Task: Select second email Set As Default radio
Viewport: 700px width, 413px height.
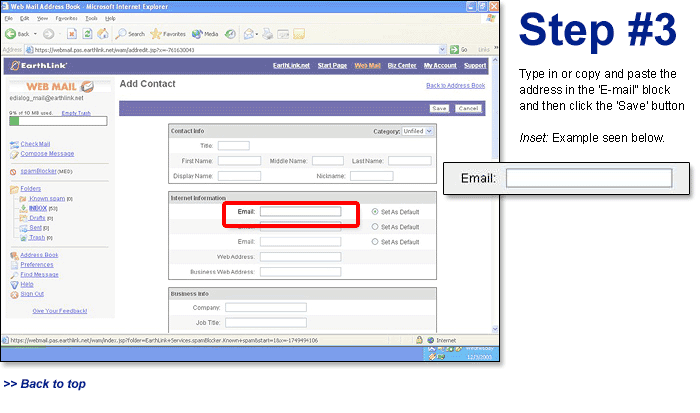Action: tap(375, 227)
